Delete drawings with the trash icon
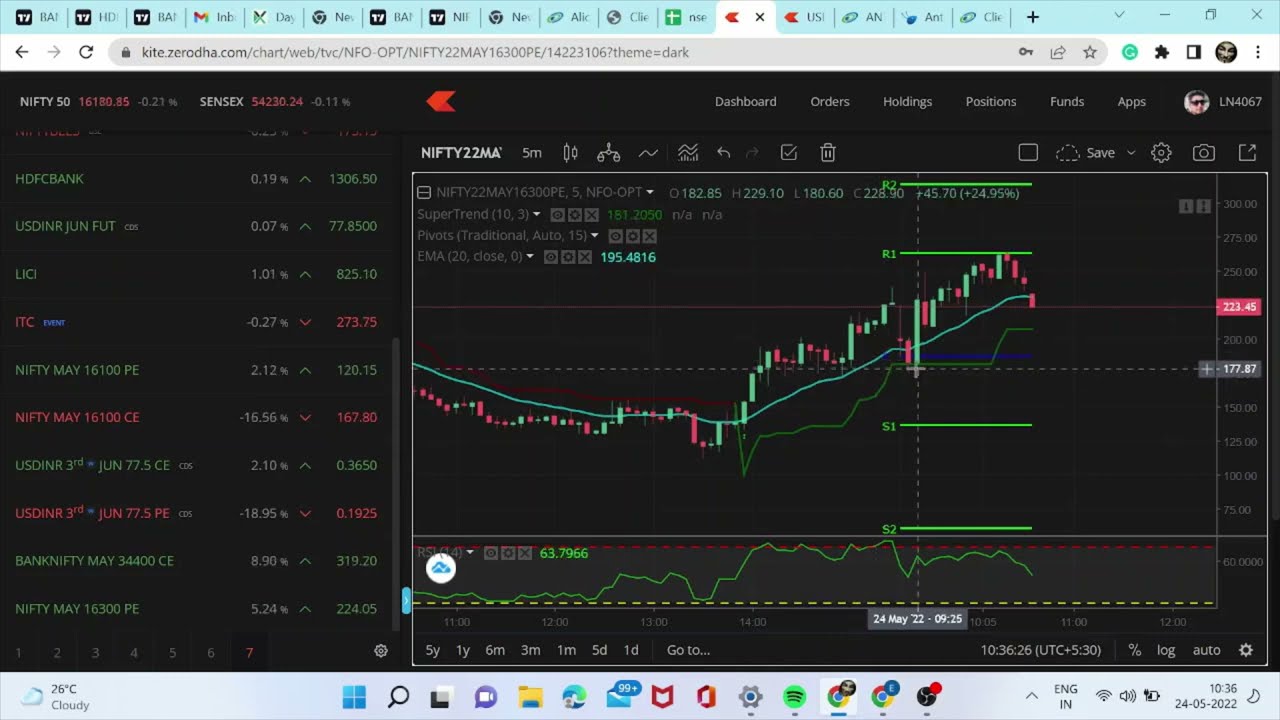Viewport: 1280px width, 720px height. [x=828, y=153]
